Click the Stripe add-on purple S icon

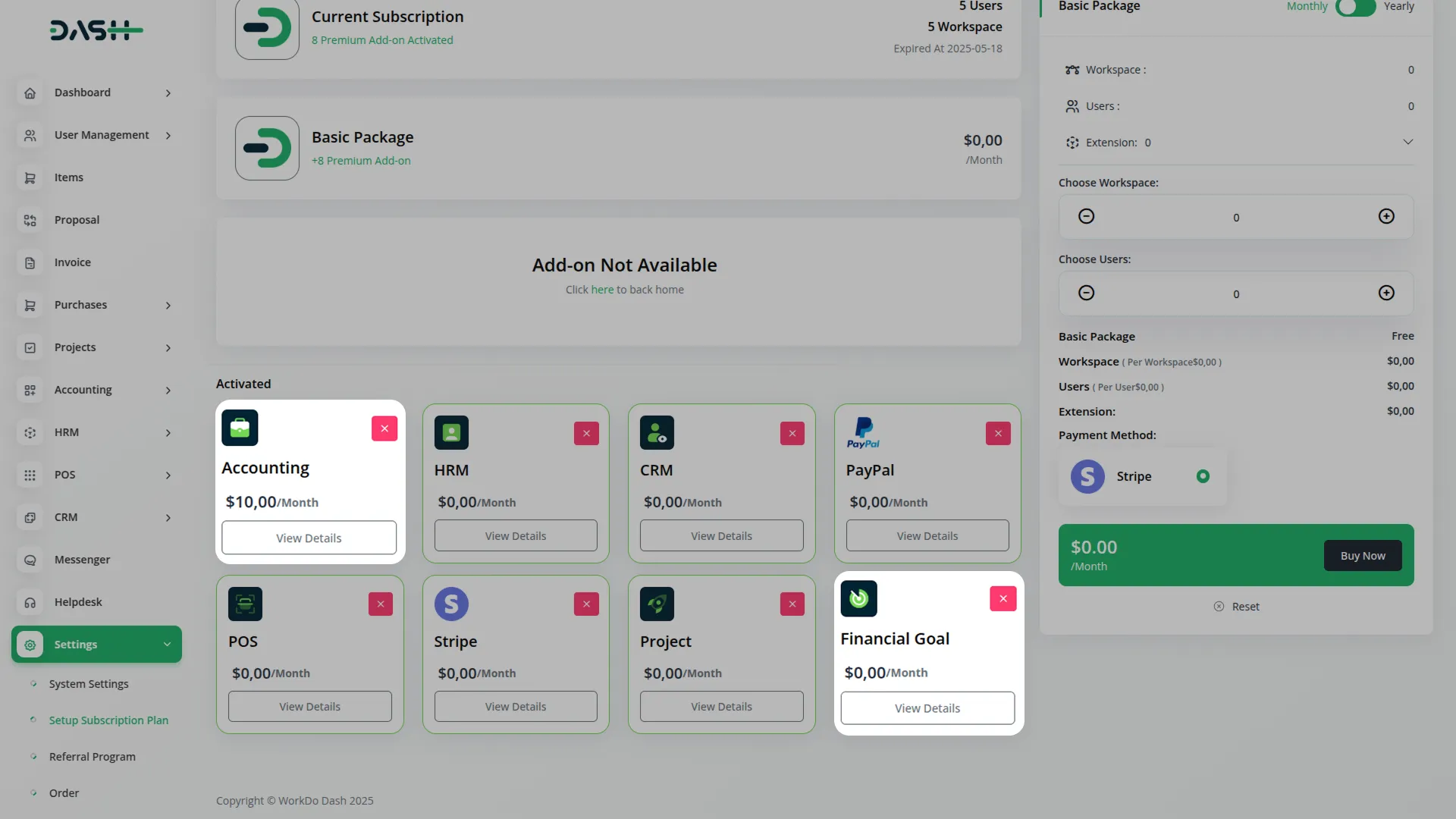point(451,604)
